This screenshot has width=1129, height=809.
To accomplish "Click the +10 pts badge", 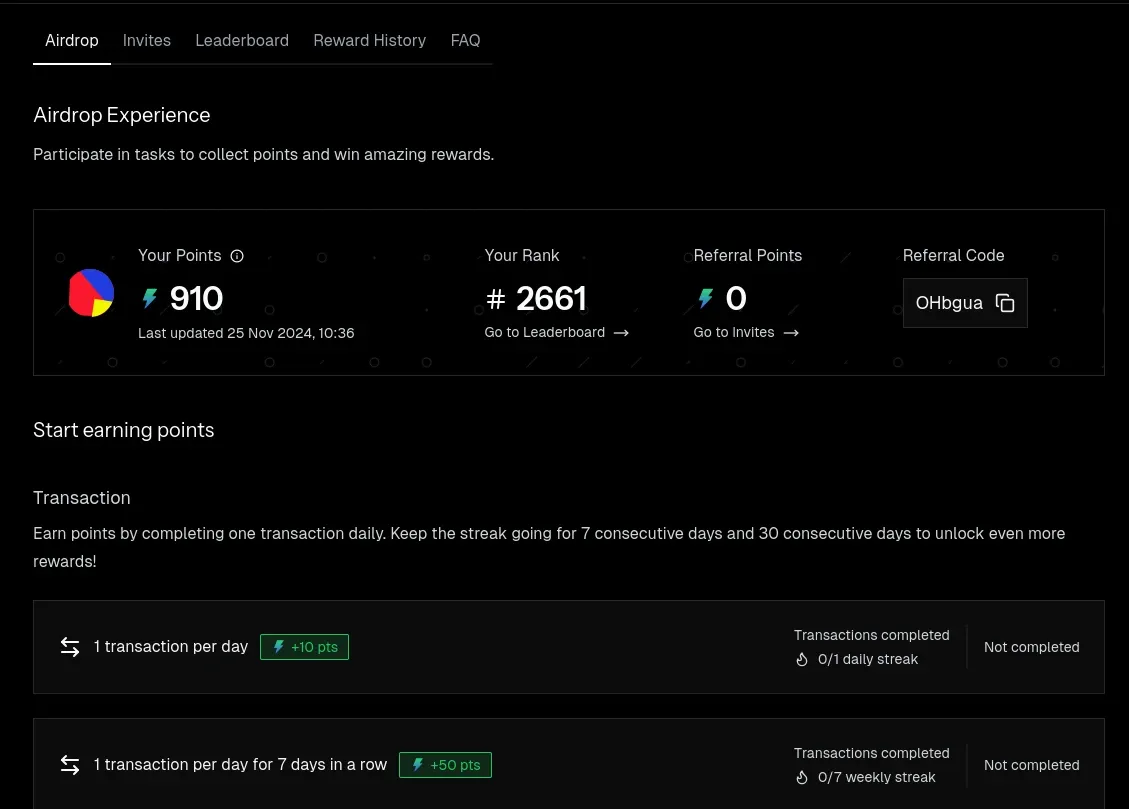I will [305, 647].
